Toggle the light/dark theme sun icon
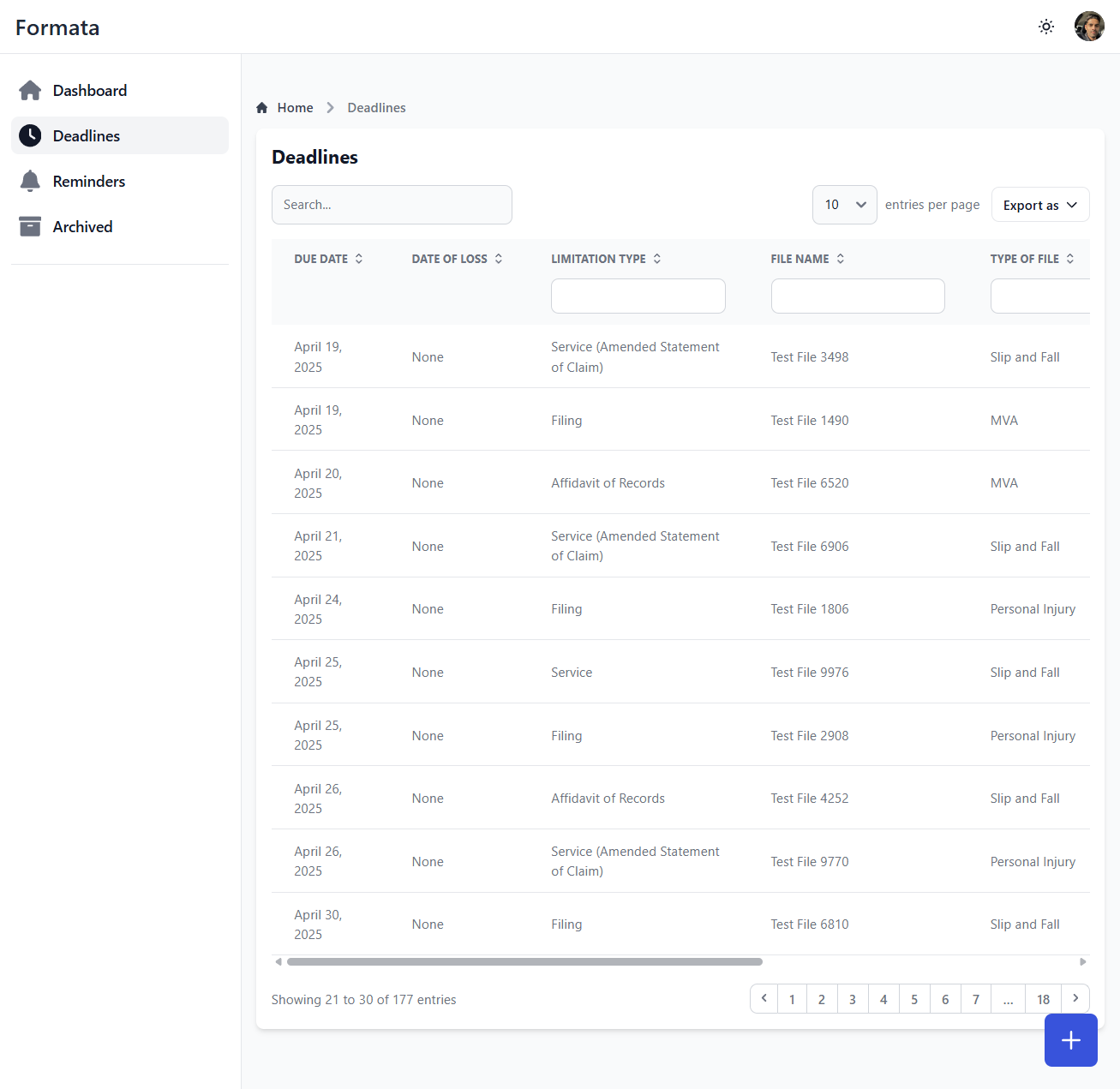Image resolution: width=1120 pixels, height=1089 pixels. pyautogui.click(x=1046, y=27)
